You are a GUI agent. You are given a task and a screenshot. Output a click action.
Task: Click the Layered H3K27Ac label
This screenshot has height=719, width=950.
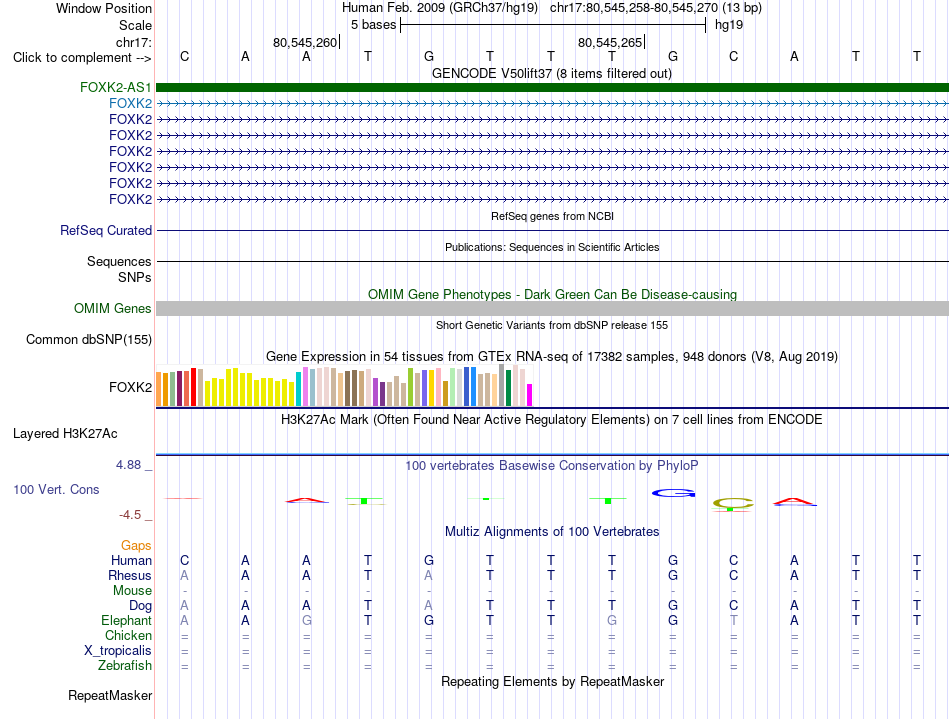[x=65, y=434]
